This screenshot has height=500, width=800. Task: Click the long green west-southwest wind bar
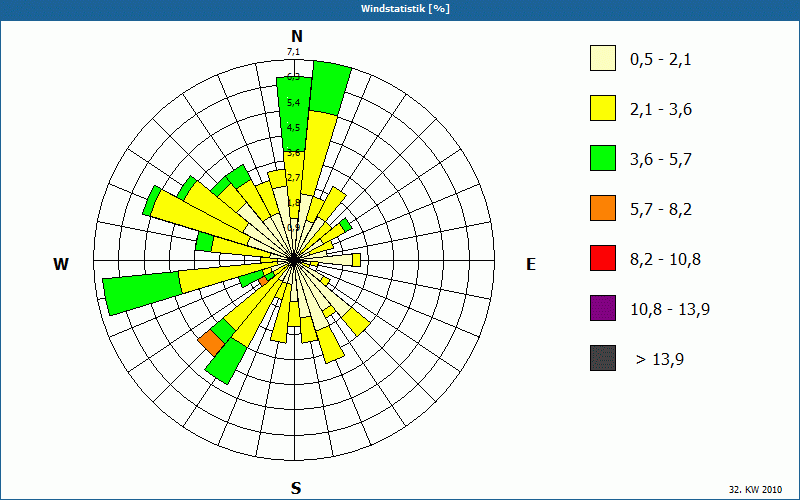click(x=143, y=293)
